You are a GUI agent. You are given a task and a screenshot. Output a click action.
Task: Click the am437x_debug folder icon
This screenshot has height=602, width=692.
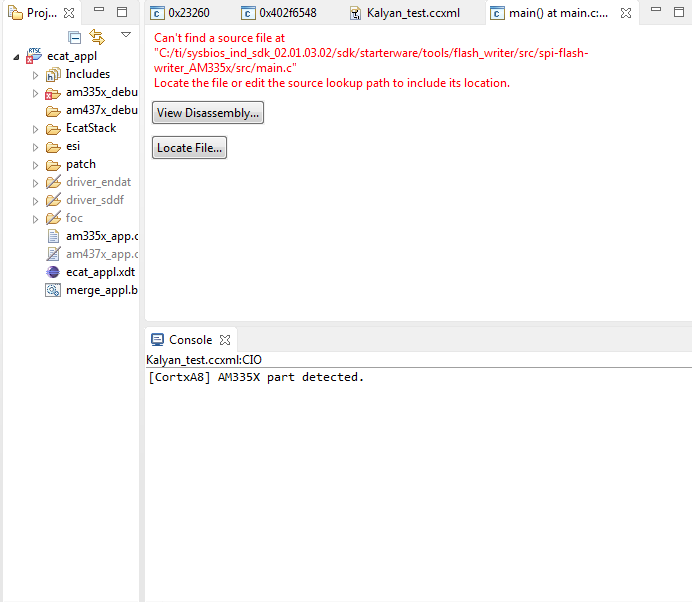[53, 111]
